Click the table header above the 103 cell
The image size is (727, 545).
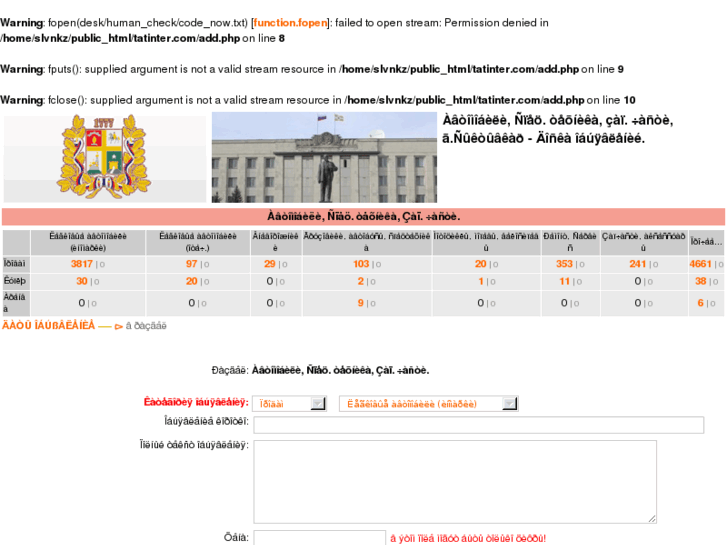(x=367, y=242)
